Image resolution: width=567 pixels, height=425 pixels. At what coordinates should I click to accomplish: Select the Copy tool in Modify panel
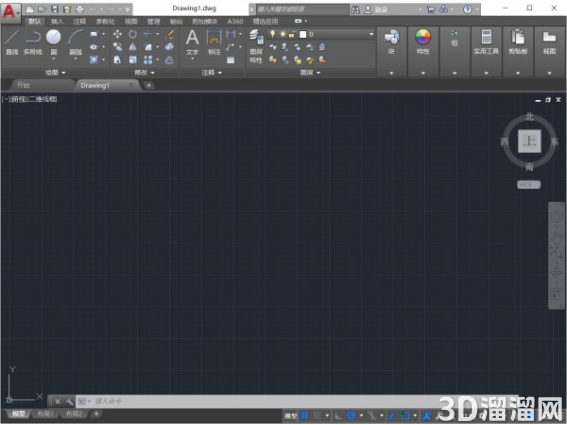coord(118,47)
